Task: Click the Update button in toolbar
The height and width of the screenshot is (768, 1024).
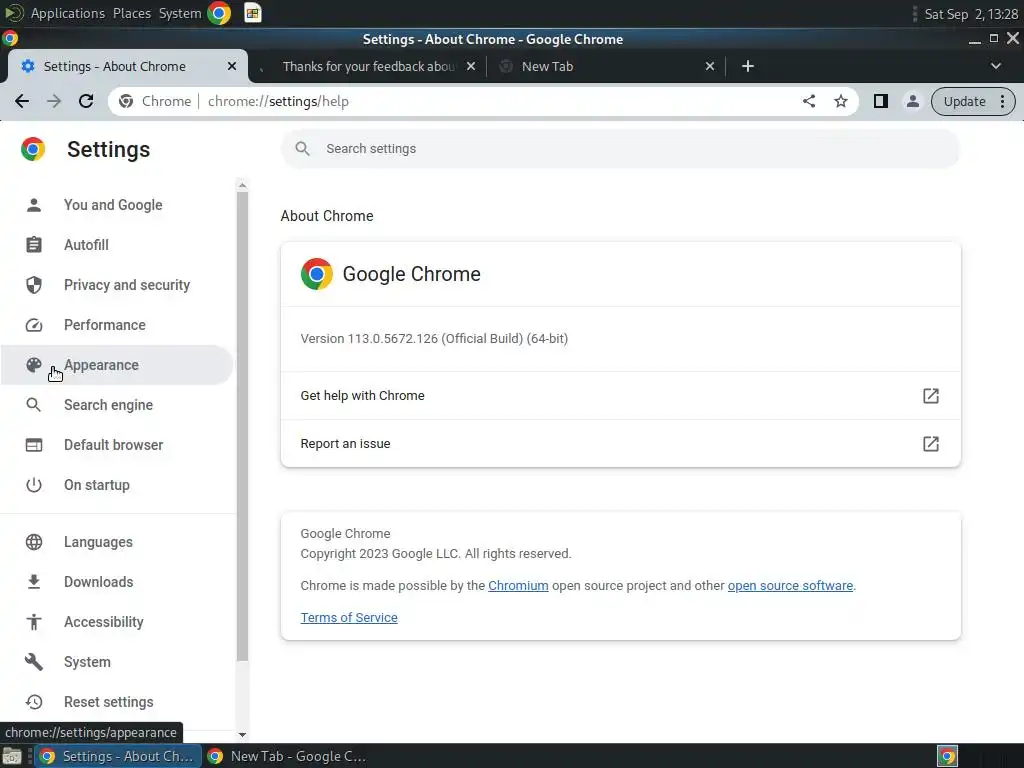Action: click(965, 101)
